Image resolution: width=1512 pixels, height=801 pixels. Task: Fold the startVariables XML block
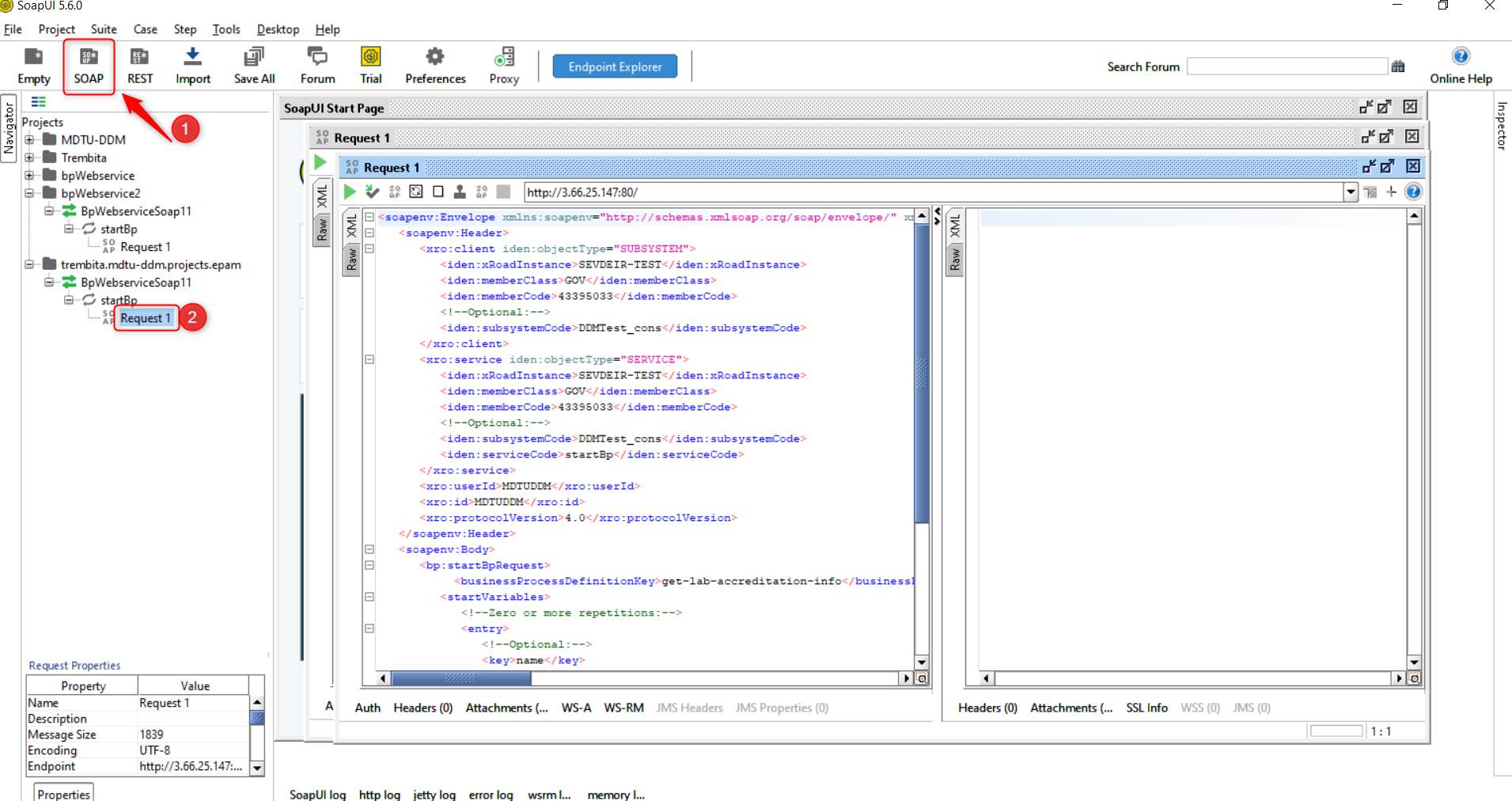pos(369,597)
